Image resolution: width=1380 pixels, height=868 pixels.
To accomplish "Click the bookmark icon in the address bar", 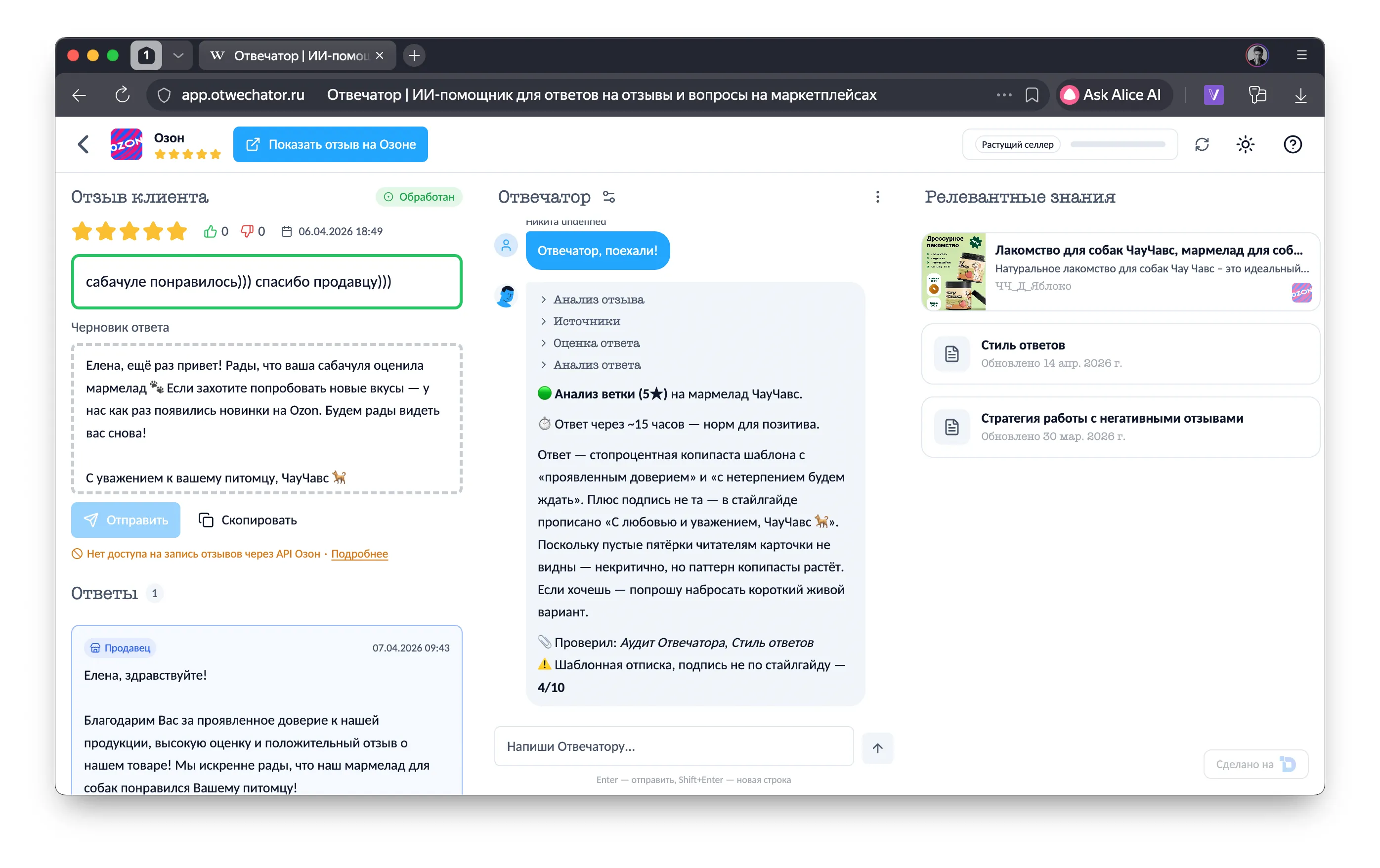I will coord(1032,94).
